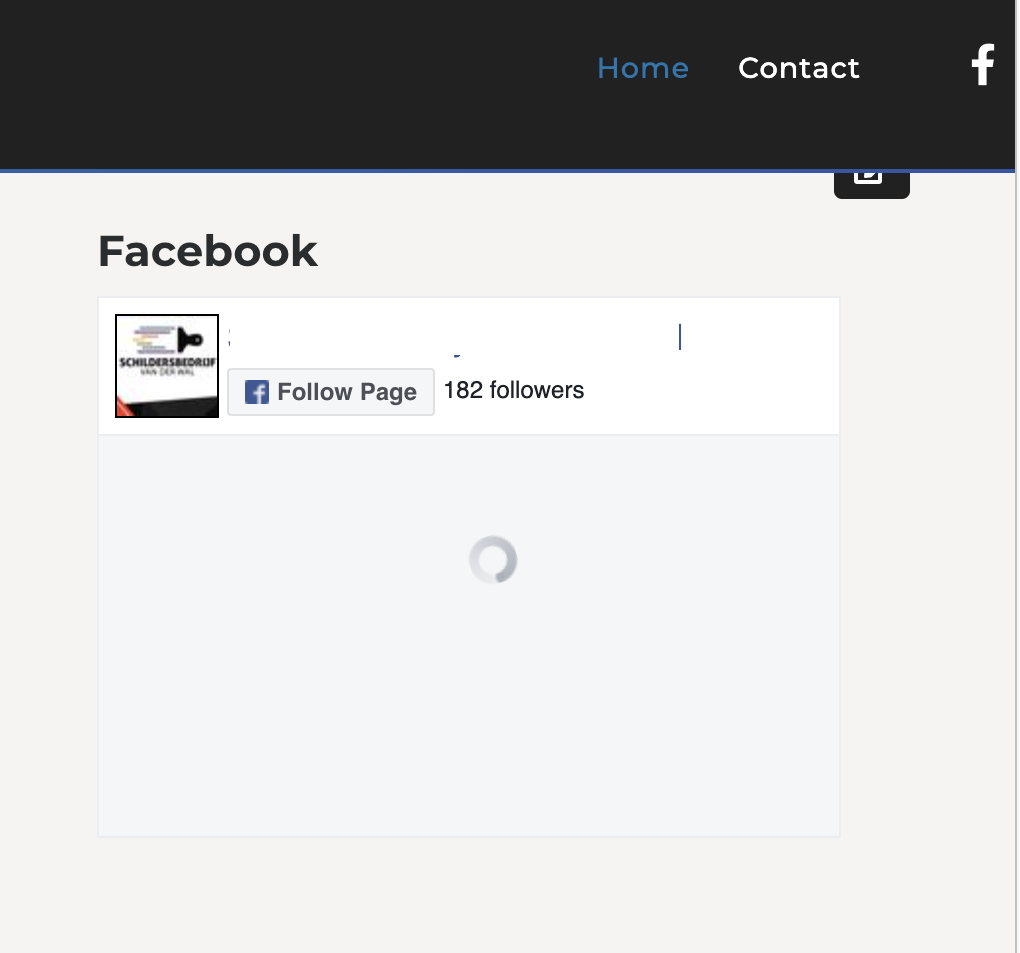Image resolution: width=1020 pixels, height=953 pixels.
Task: Click the '182 followers' count text
Action: pos(514,390)
